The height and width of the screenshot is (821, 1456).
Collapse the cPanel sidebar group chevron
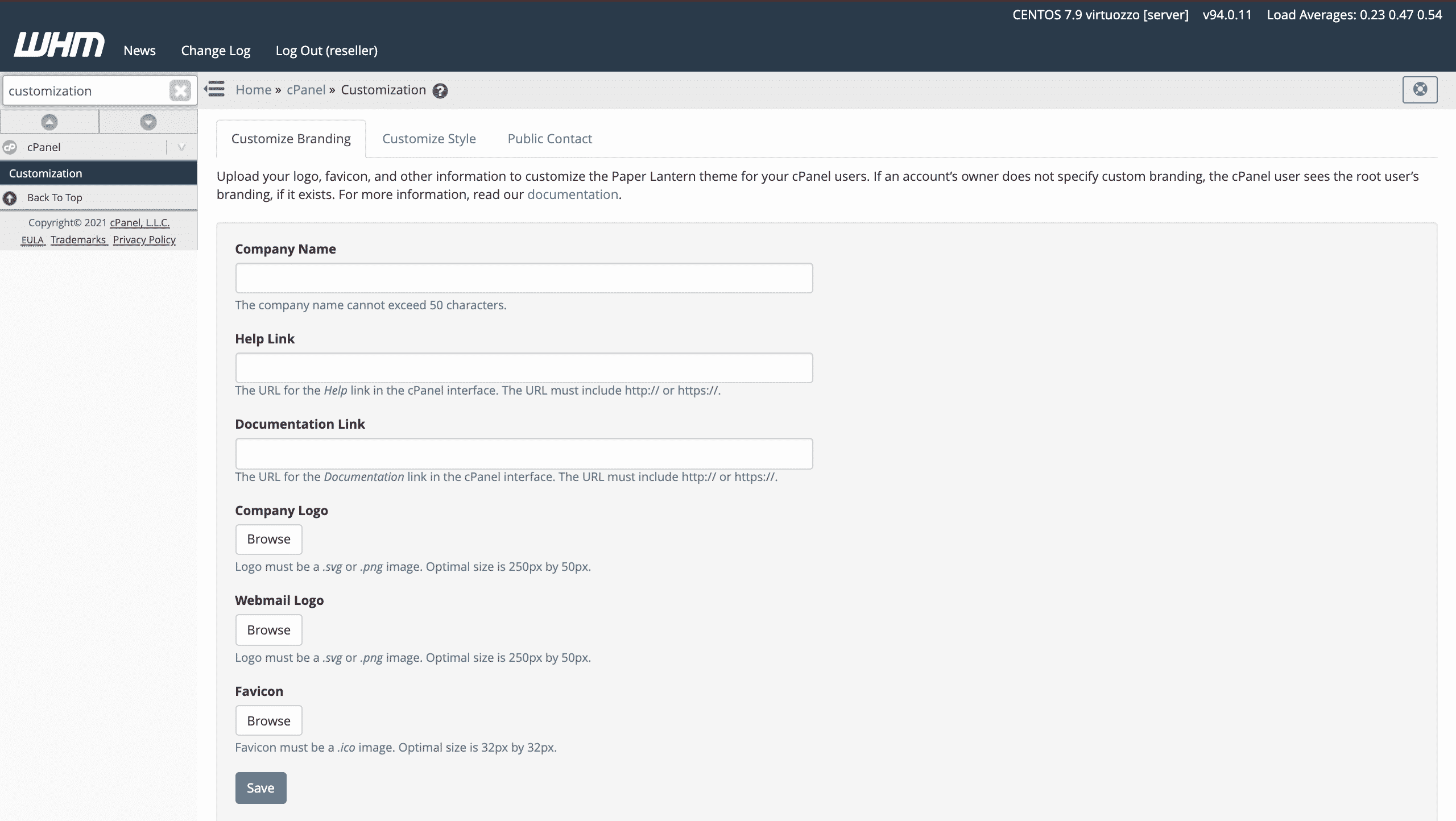tap(182, 147)
